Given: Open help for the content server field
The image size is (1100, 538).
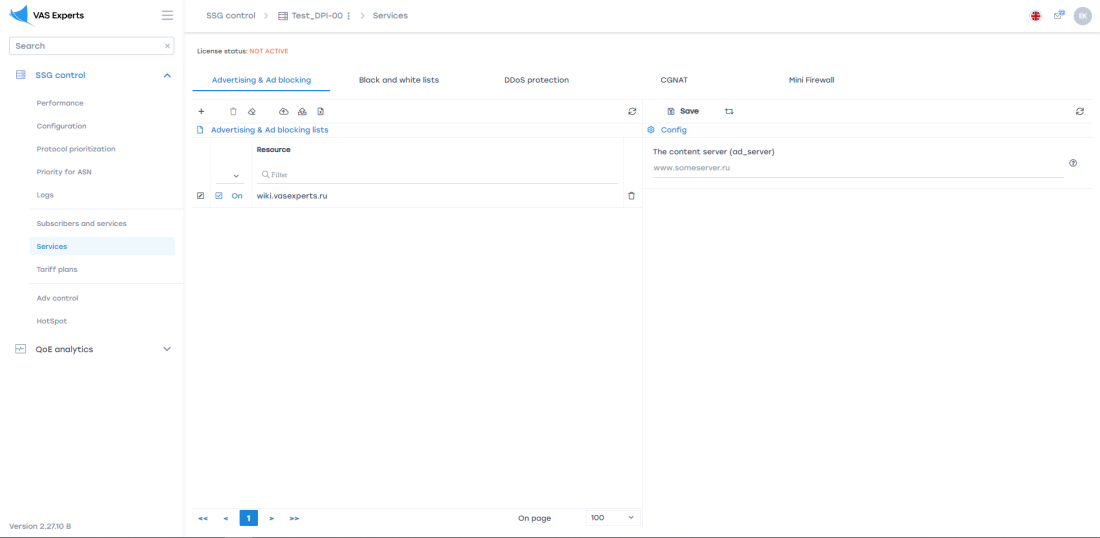Looking at the screenshot, I should [1073, 163].
